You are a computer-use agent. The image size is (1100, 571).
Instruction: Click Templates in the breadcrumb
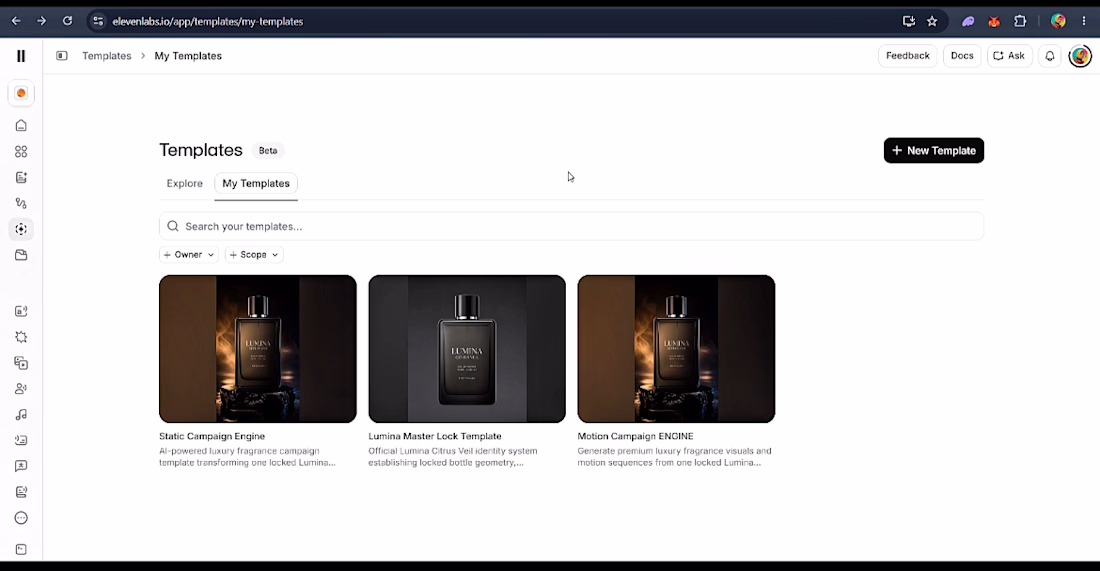[107, 55]
